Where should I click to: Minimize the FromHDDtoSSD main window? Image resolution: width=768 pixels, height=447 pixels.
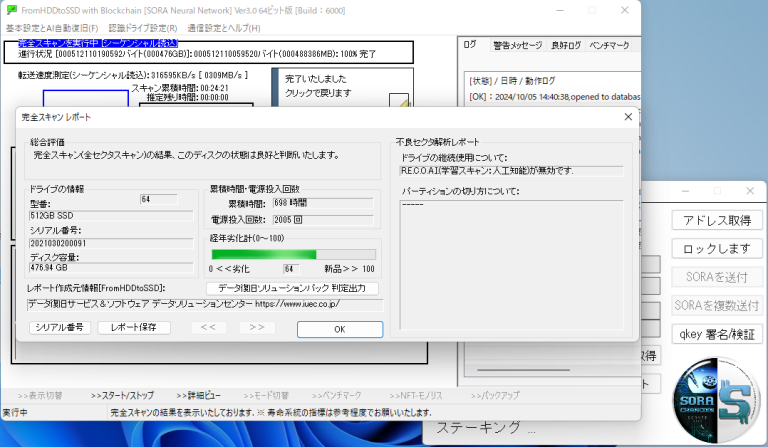560,10
